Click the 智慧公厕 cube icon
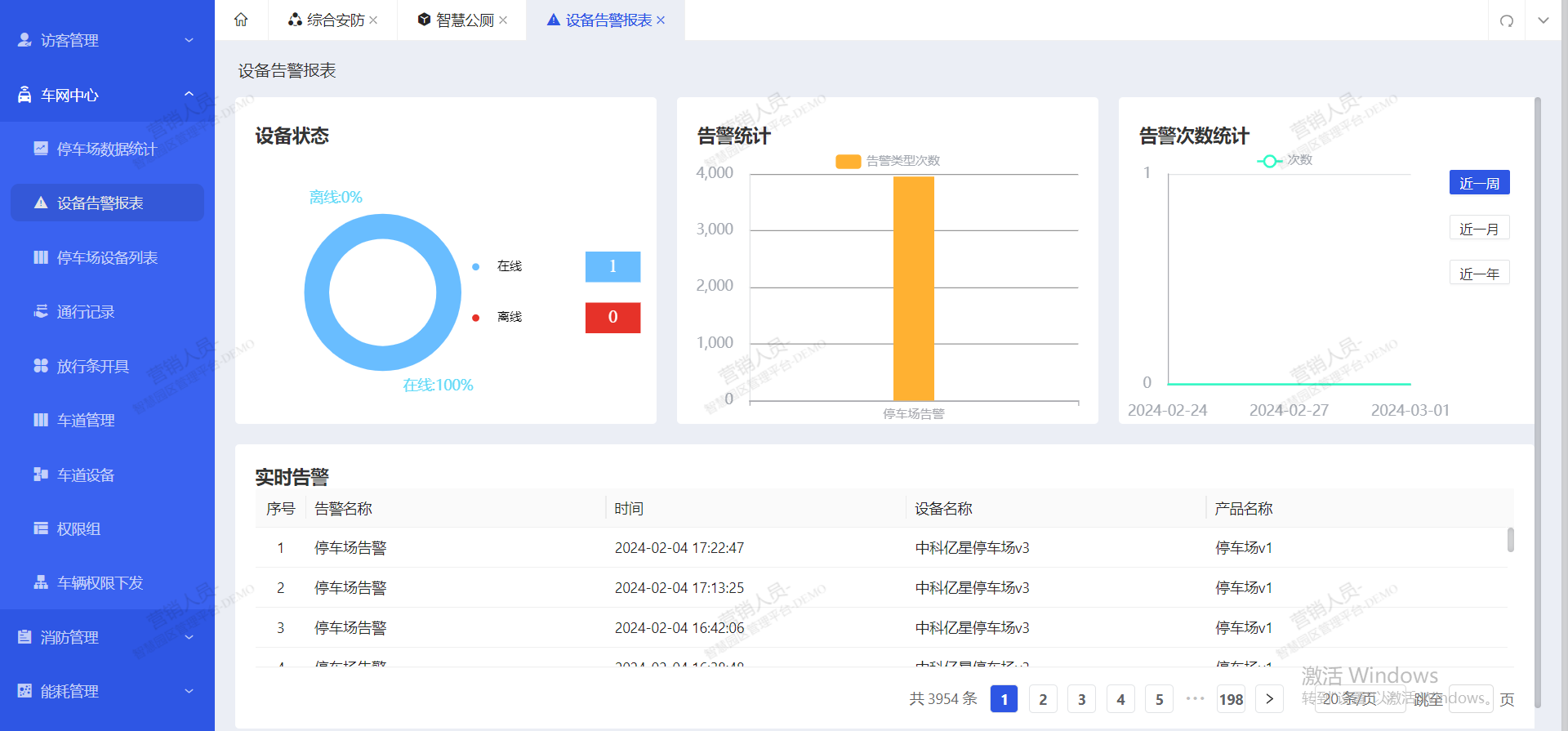The height and width of the screenshot is (731, 1568). [424, 20]
